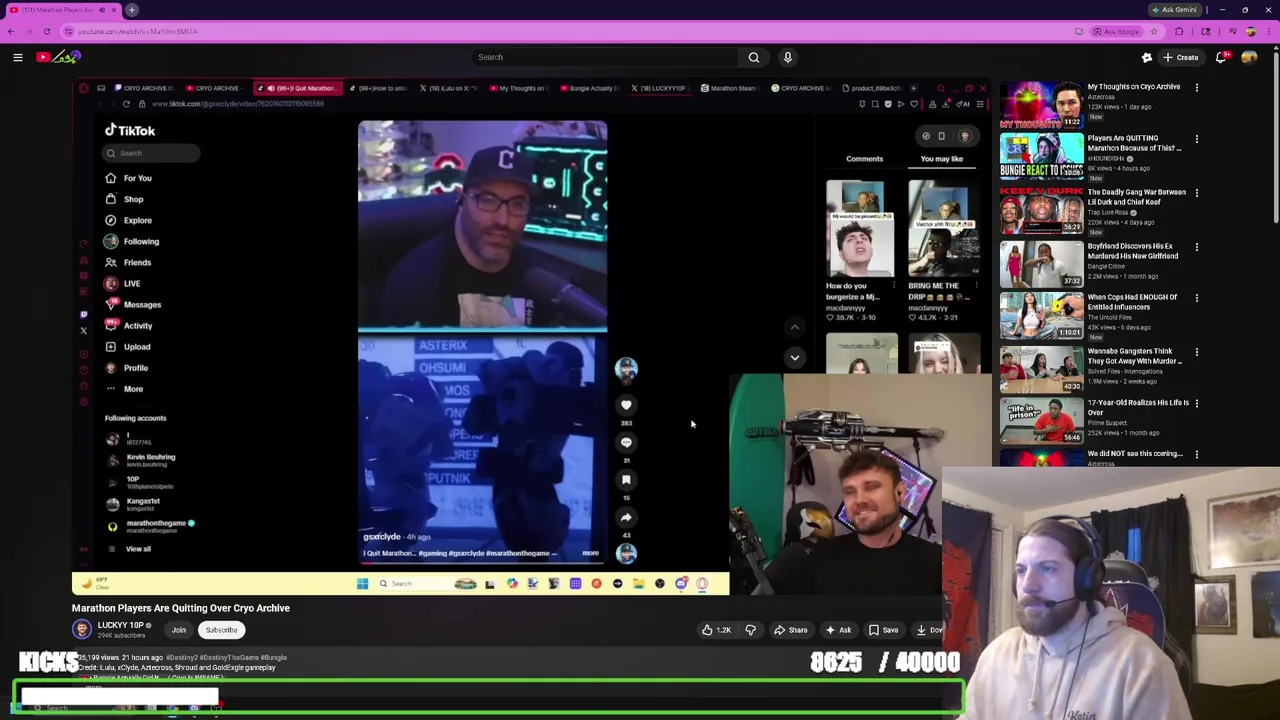Switch to TikTok You may like tab
Screen dimensions: 1280x720
(x=941, y=159)
